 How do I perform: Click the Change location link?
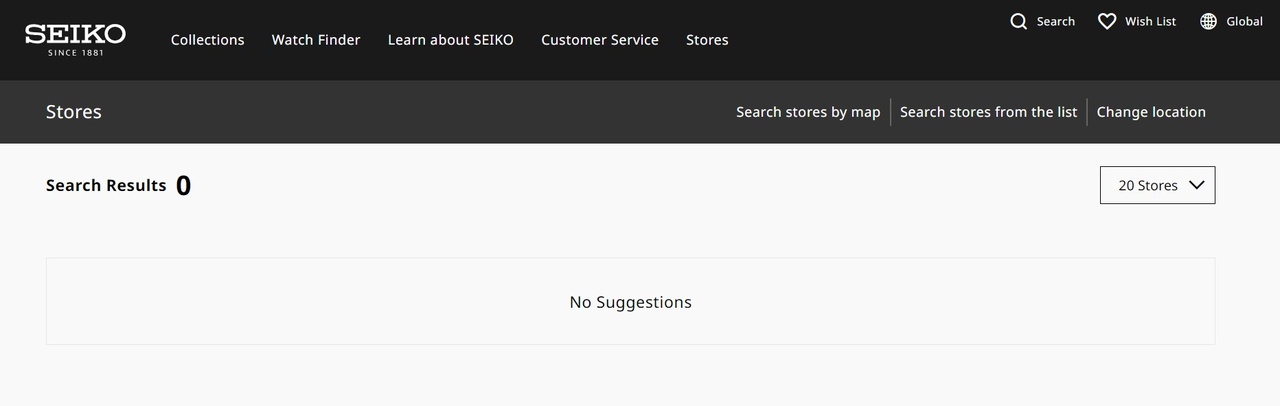pyautogui.click(x=1151, y=112)
